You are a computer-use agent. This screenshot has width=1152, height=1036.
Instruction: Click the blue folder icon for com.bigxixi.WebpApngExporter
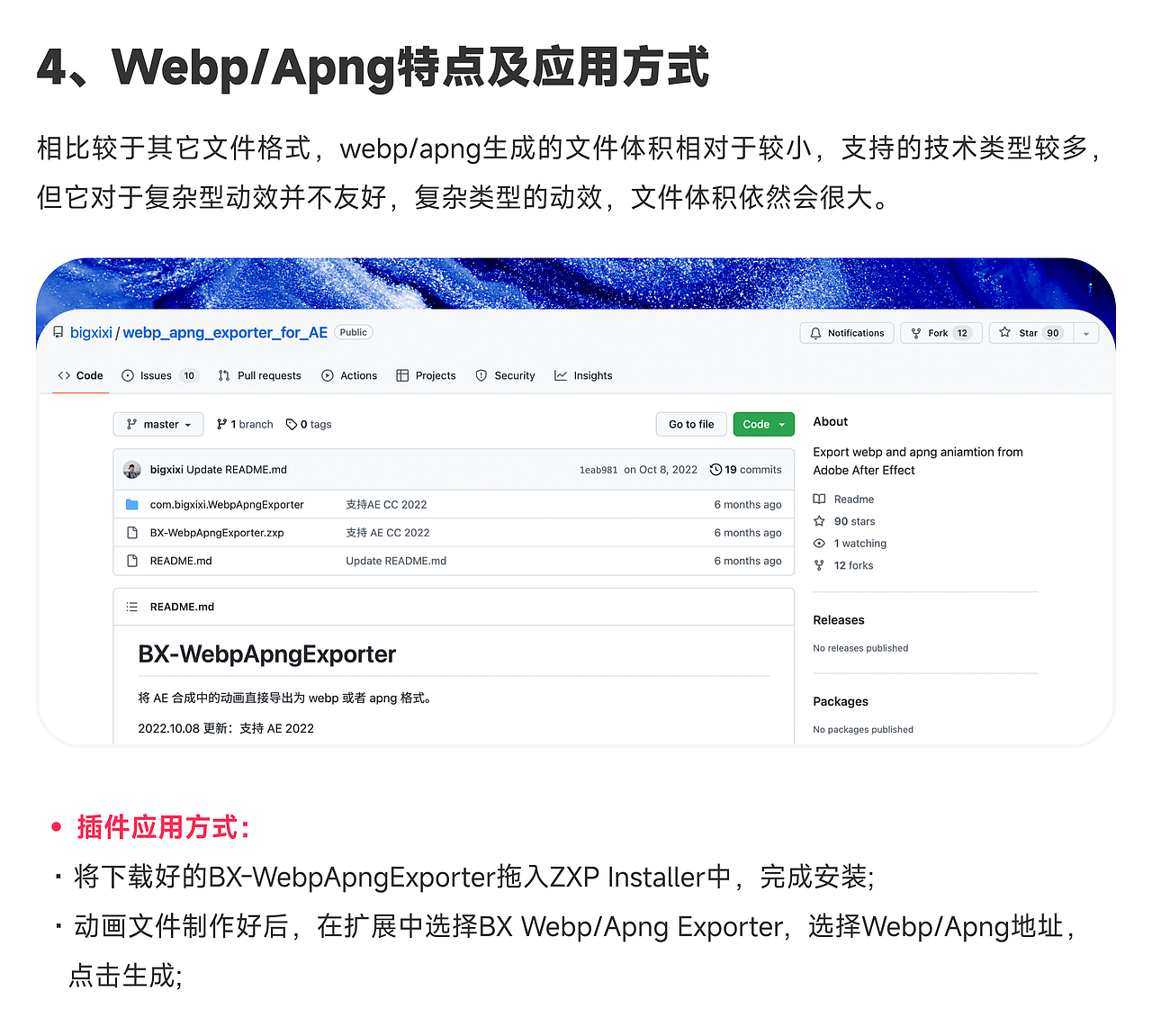(x=132, y=504)
